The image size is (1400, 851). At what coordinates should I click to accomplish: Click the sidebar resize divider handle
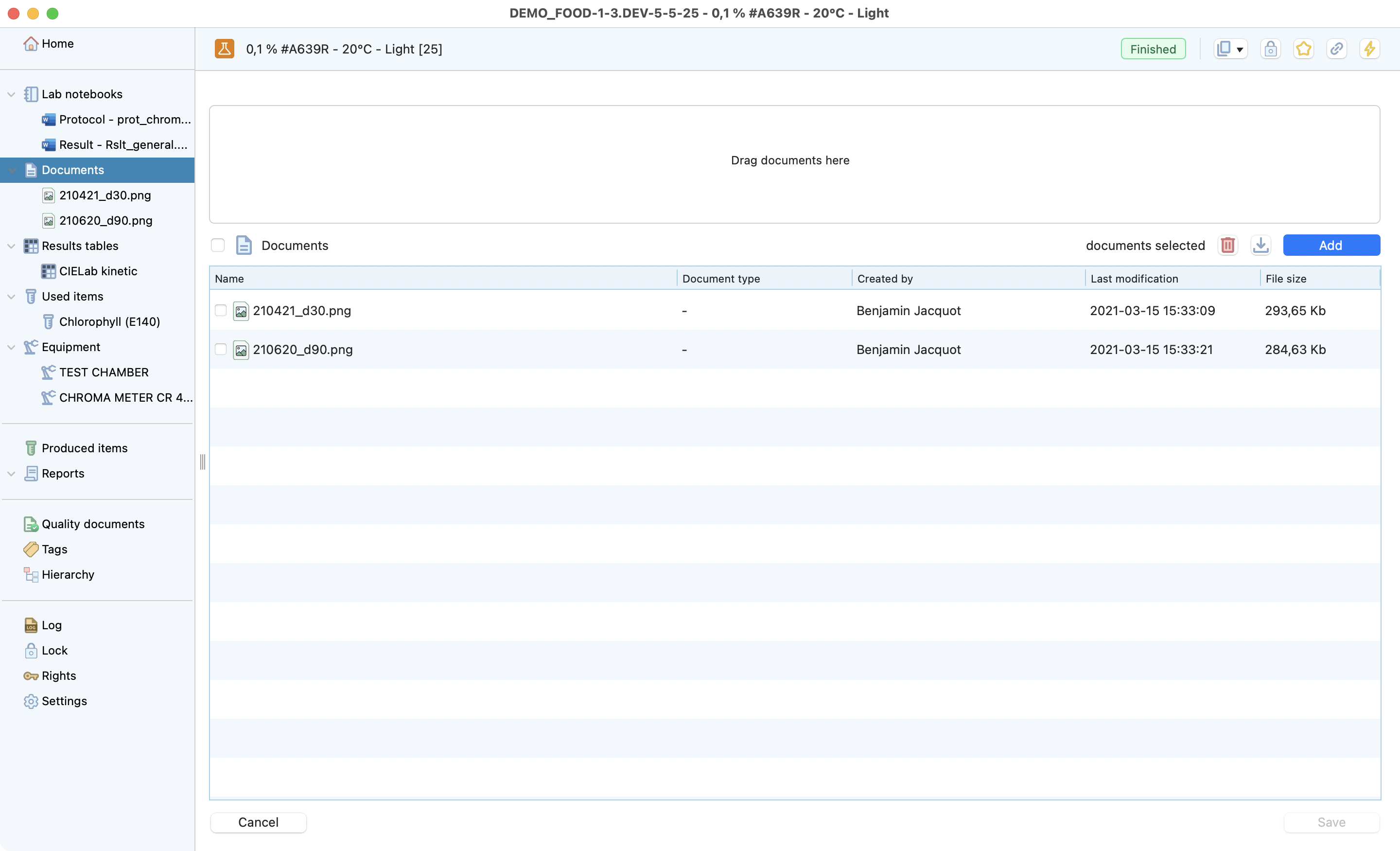click(x=202, y=461)
